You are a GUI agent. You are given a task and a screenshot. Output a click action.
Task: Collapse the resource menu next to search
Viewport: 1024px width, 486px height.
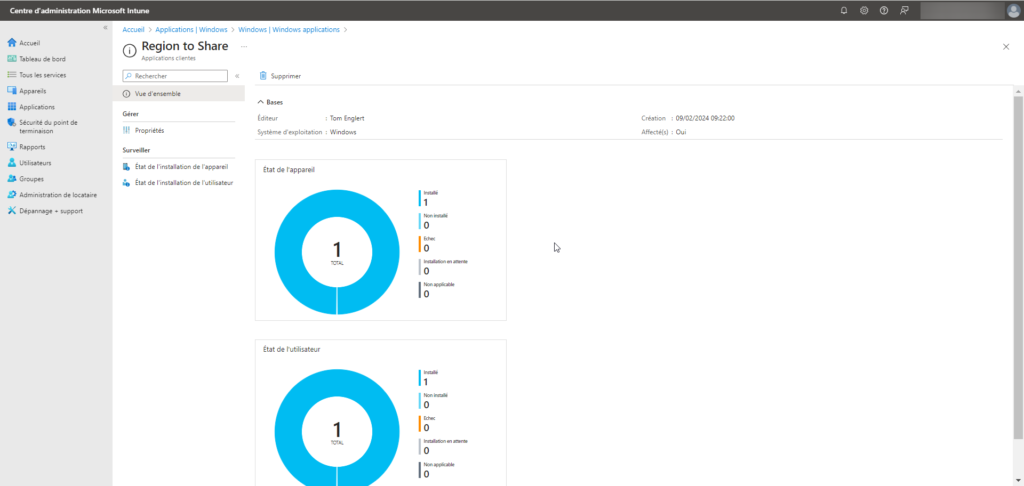(x=237, y=76)
